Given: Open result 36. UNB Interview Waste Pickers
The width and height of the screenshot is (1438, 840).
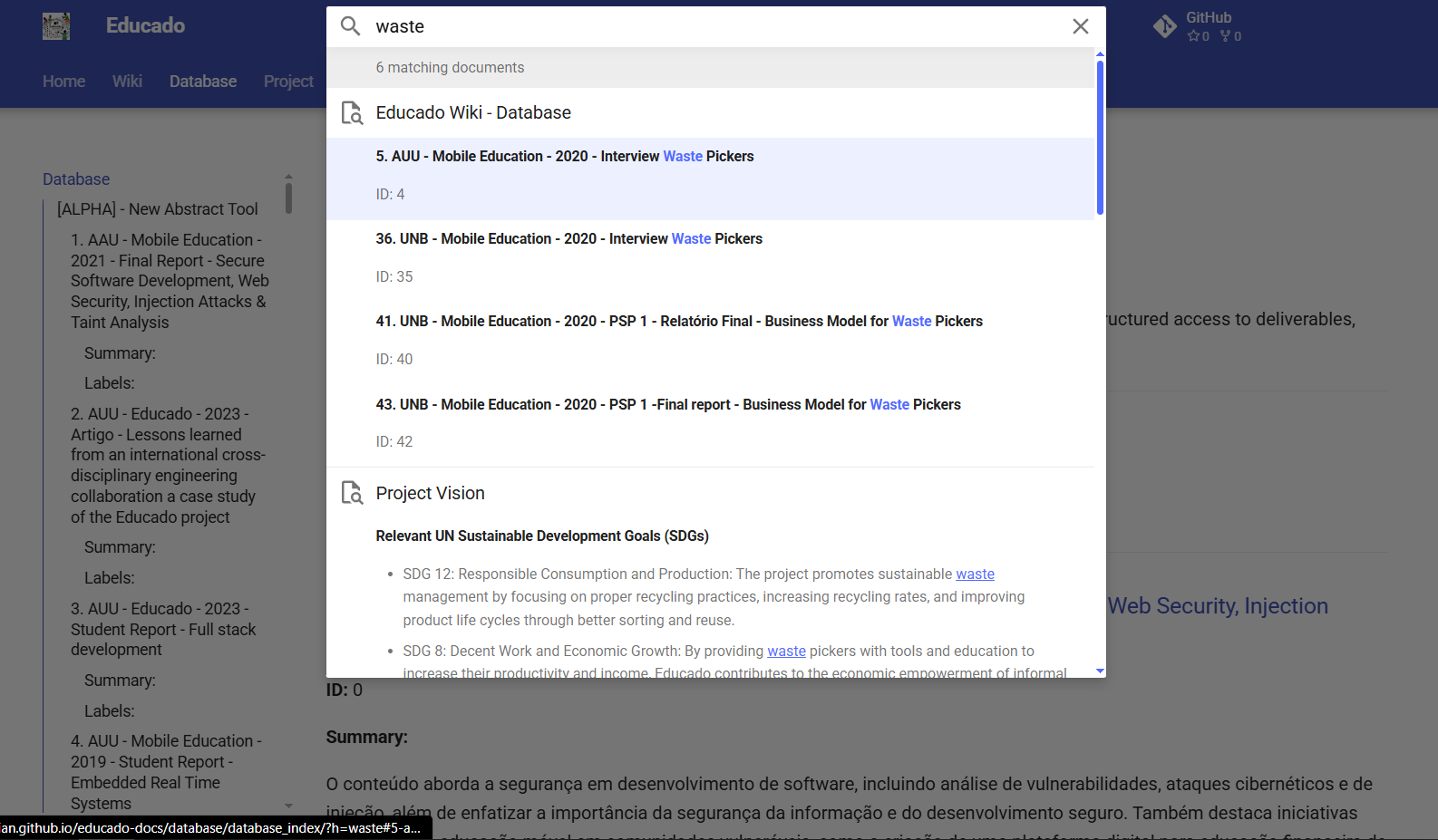Looking at the screenshot, I should point(568,239).
